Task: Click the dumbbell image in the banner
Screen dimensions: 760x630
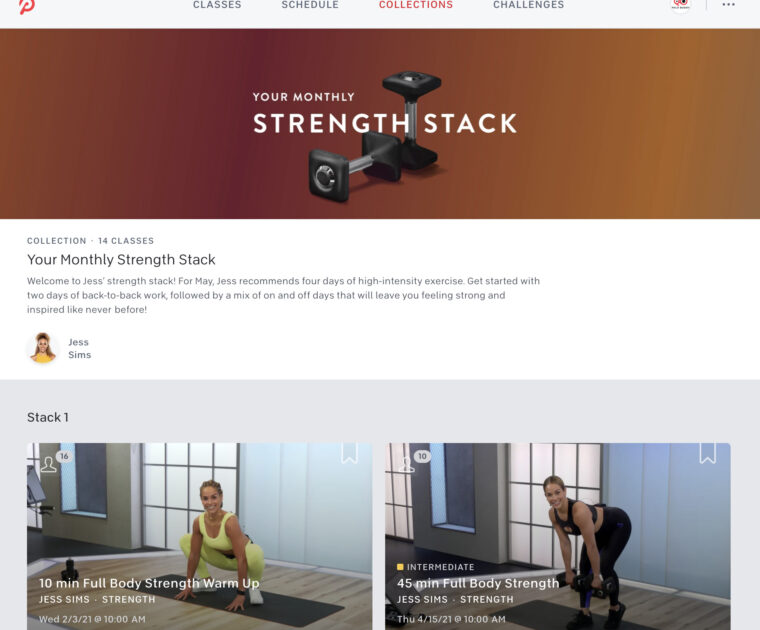Action: tap(376, 138)
